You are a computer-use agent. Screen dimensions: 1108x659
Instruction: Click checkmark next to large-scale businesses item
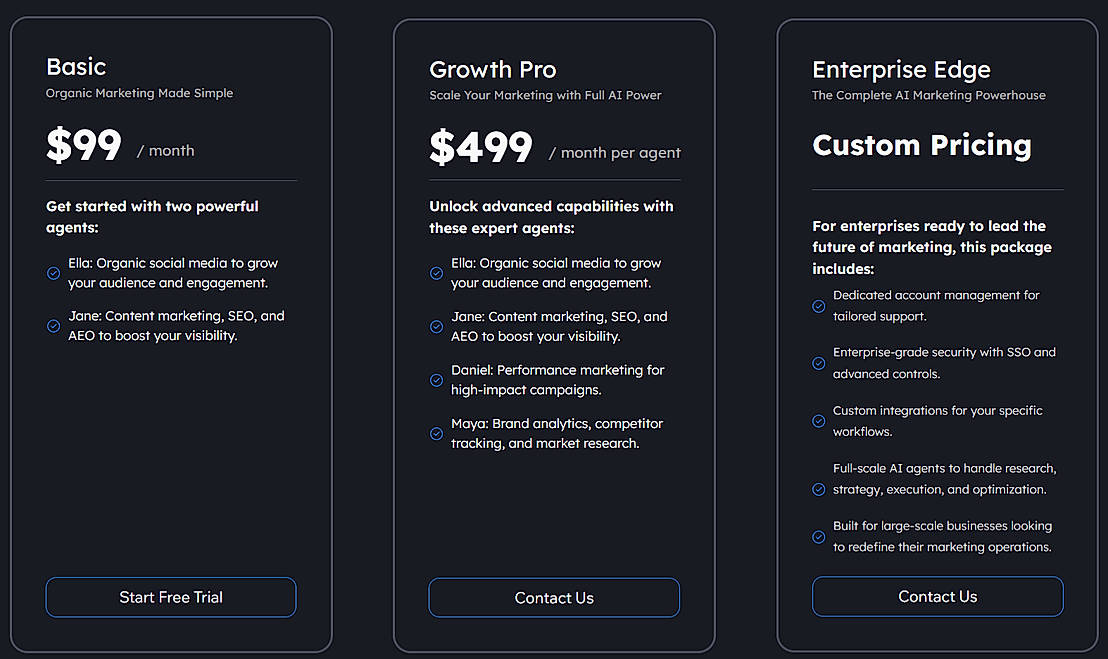point(819,537)
